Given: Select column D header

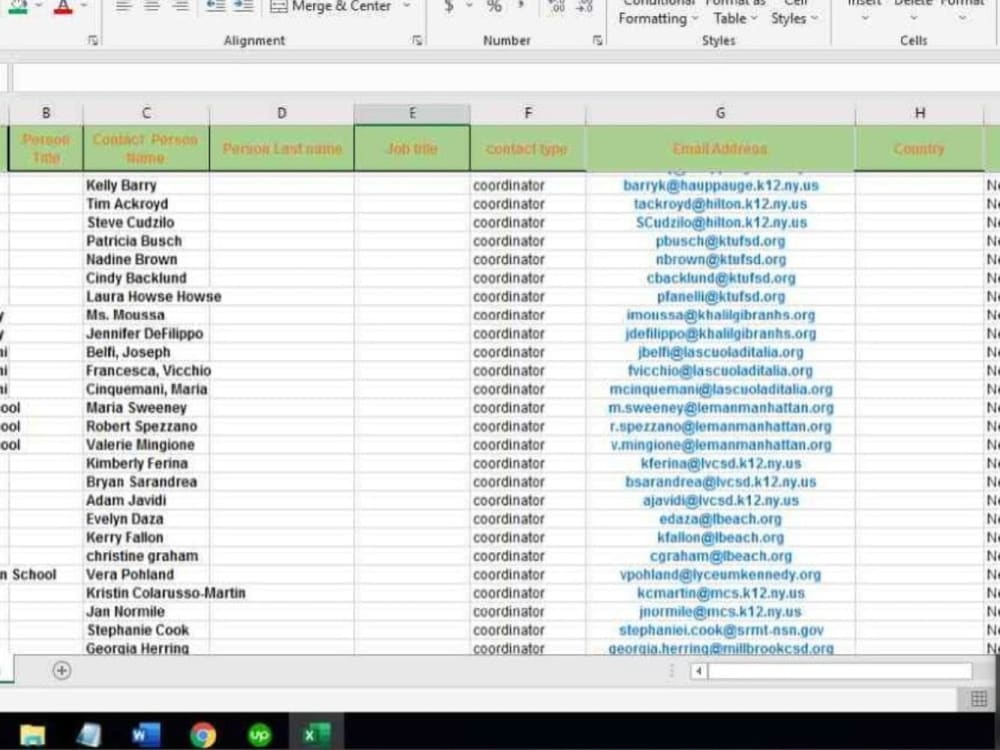Looking at the screenshot, I should tap(282, 114).
